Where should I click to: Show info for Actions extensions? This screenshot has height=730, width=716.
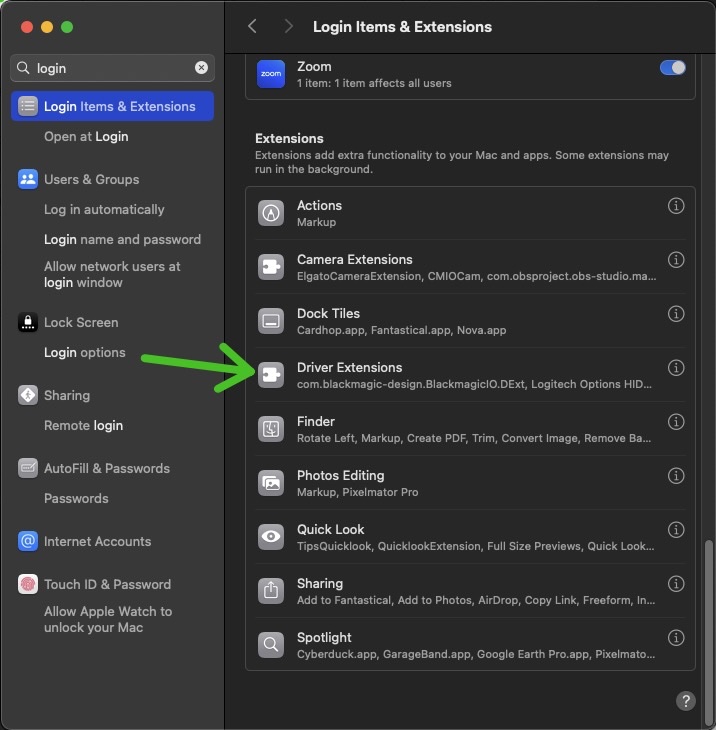pyautogui.click(x=675, y=205)
